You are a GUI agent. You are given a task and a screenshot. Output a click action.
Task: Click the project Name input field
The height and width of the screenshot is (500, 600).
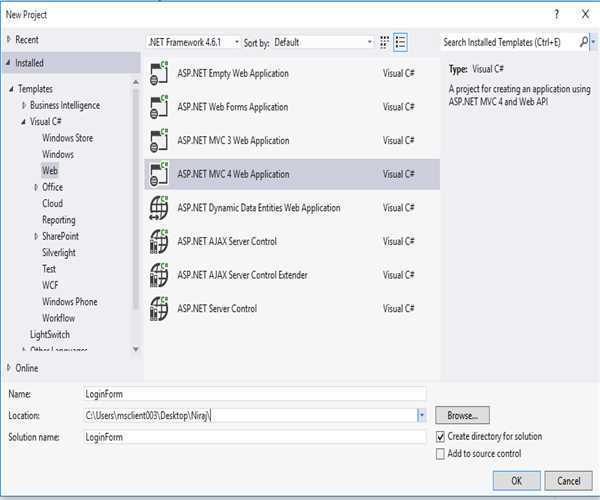(254, 394)
